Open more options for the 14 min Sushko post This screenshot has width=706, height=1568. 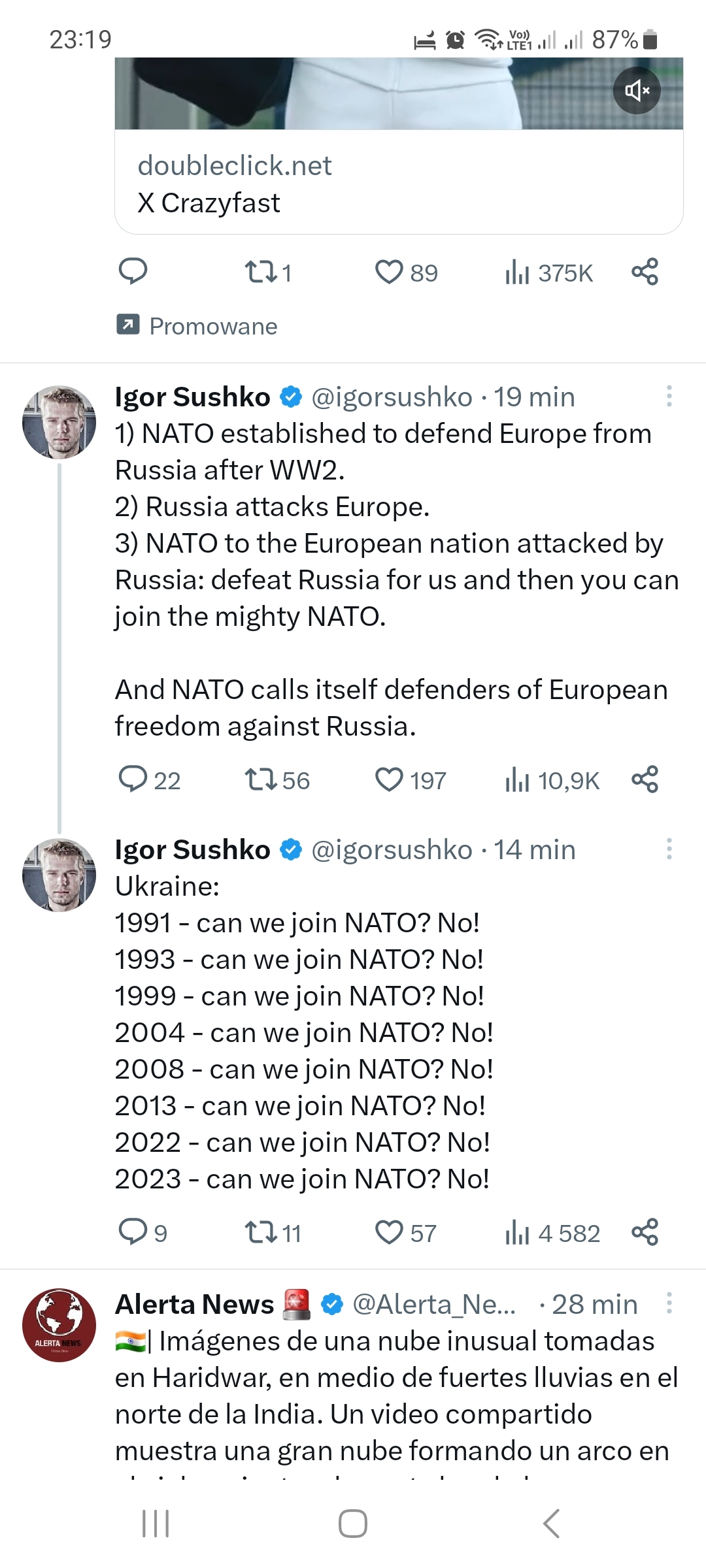pos(669,849)
